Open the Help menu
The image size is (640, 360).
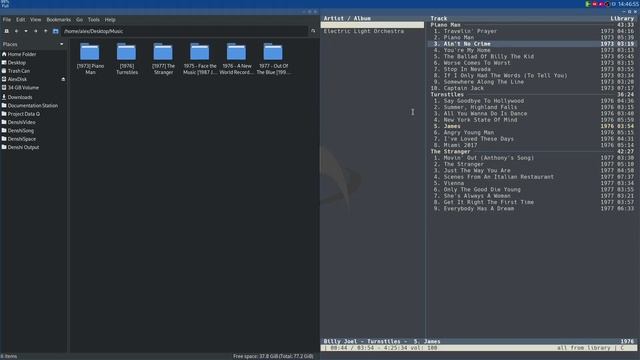[x=110, y=20]
